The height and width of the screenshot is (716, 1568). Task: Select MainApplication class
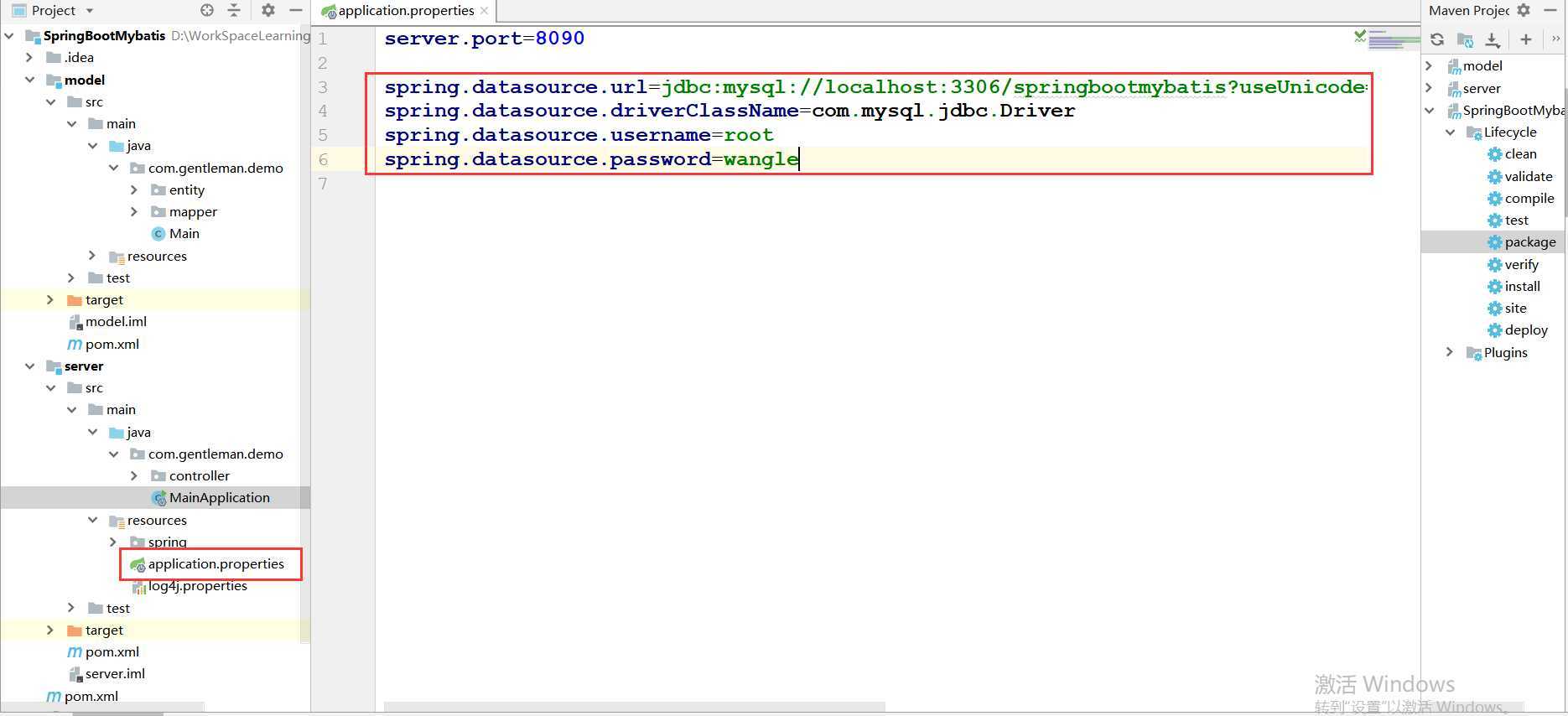[x=210, y=497]
